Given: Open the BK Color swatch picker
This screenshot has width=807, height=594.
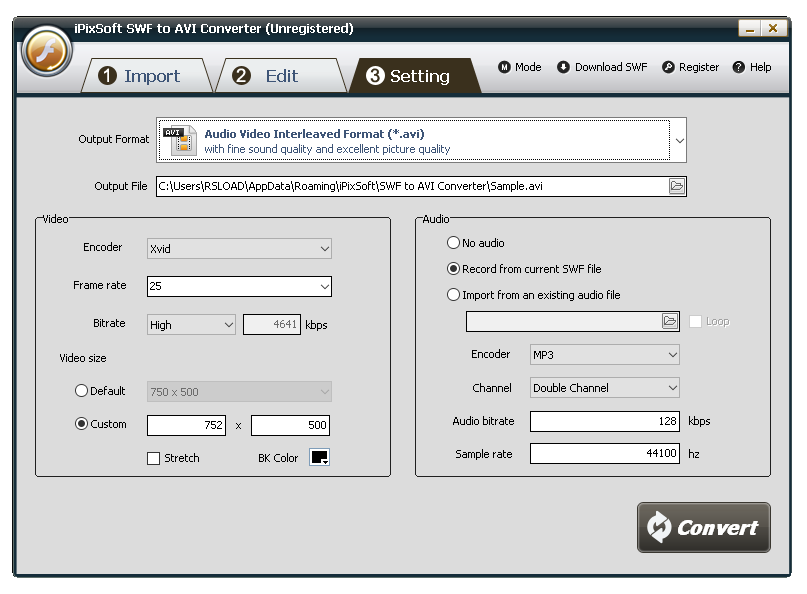Looking at the screenshot, I should pyautogui.click(x=320, y=457).
